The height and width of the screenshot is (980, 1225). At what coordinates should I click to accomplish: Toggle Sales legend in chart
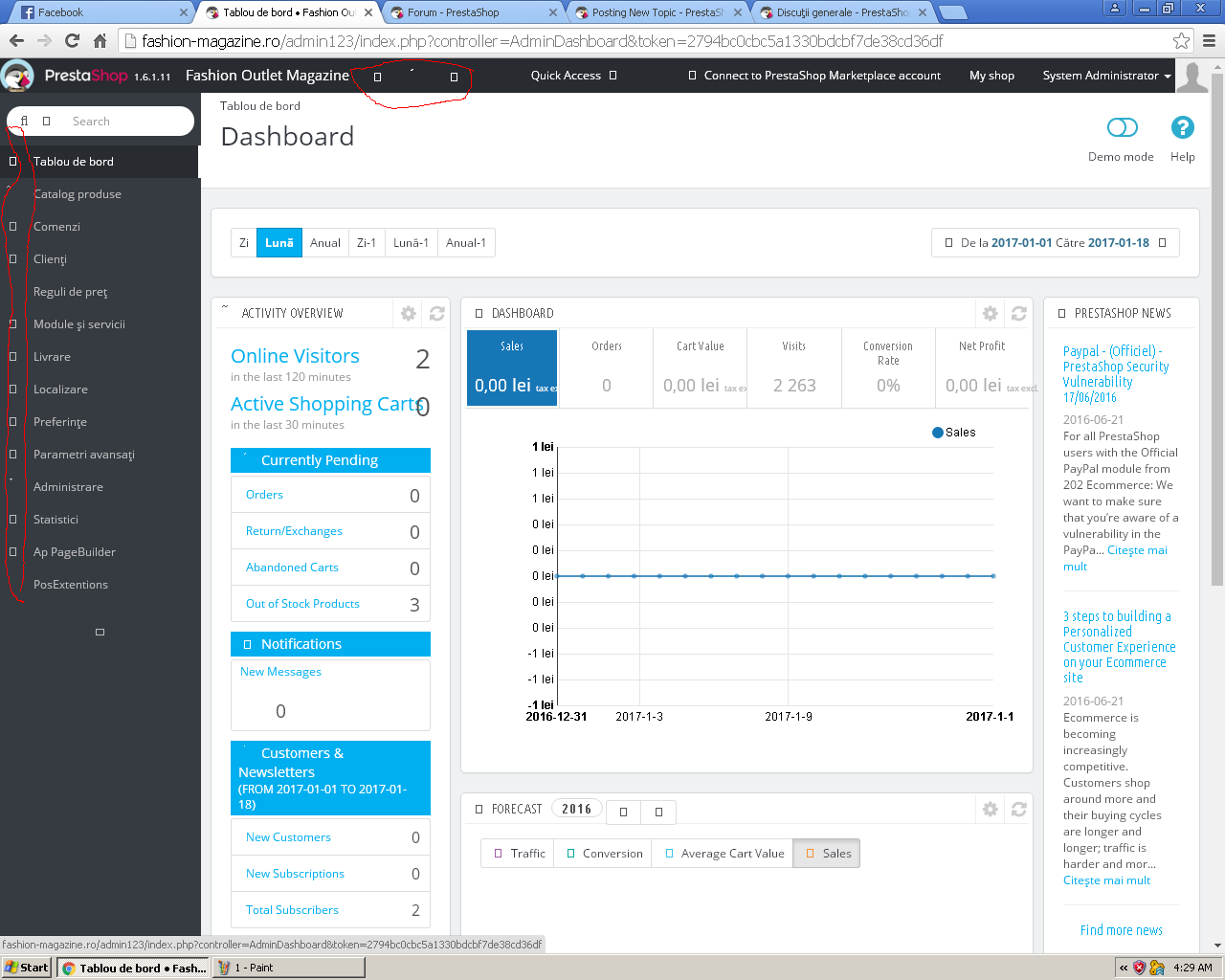[x=954, y=433]
